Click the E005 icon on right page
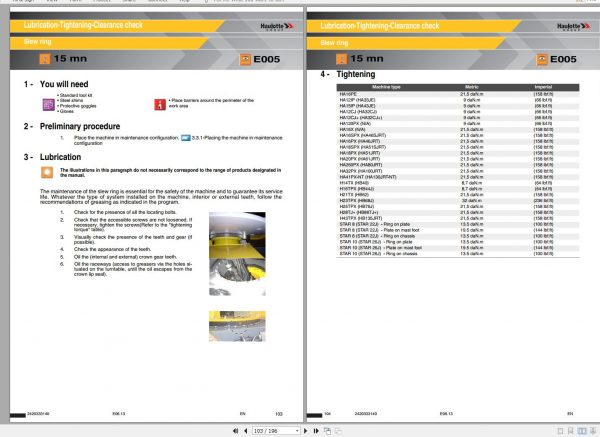 (542, 59)
